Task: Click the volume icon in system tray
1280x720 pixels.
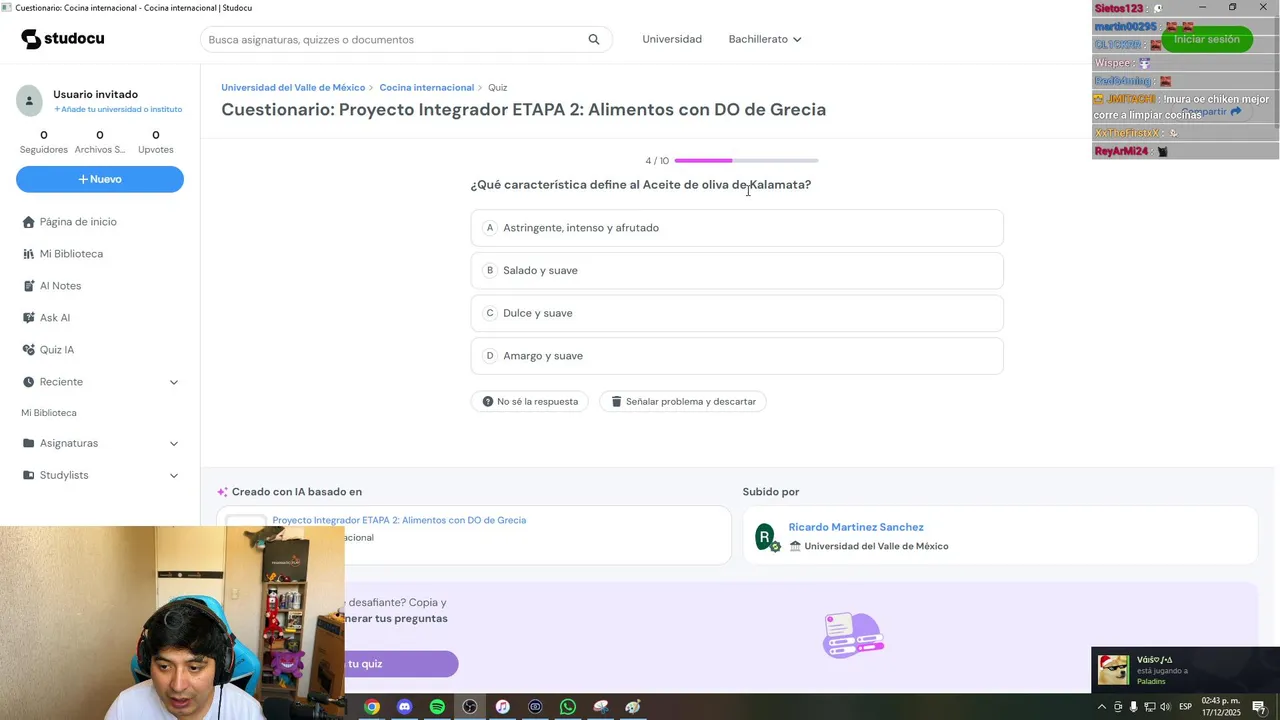Action: tap(1165, 707)
